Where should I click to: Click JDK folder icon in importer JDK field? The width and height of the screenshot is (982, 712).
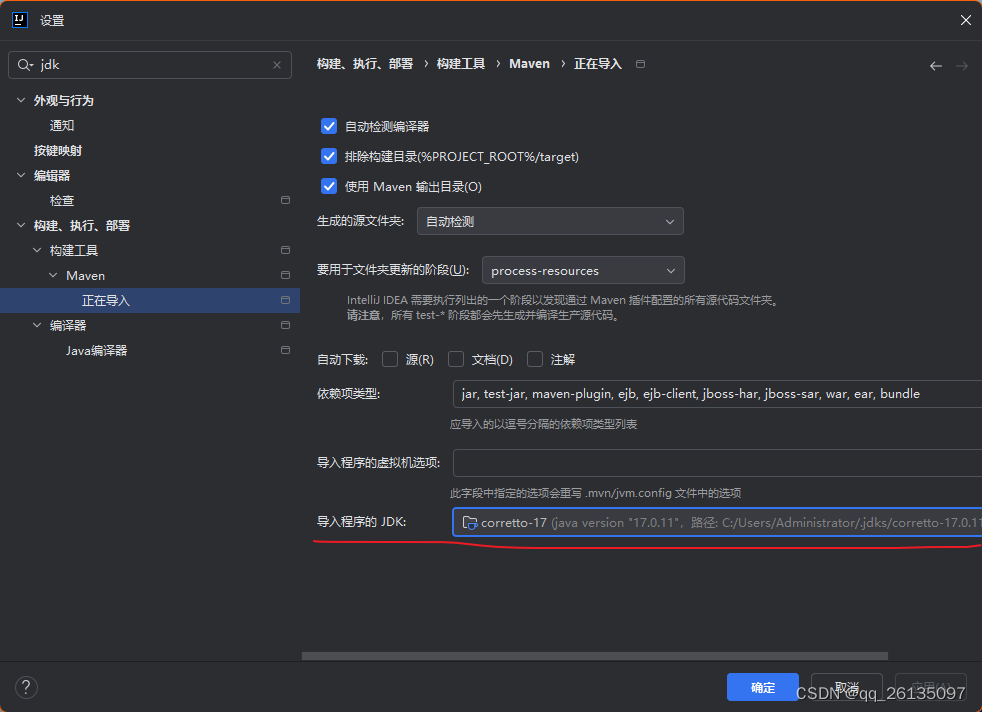470,522
